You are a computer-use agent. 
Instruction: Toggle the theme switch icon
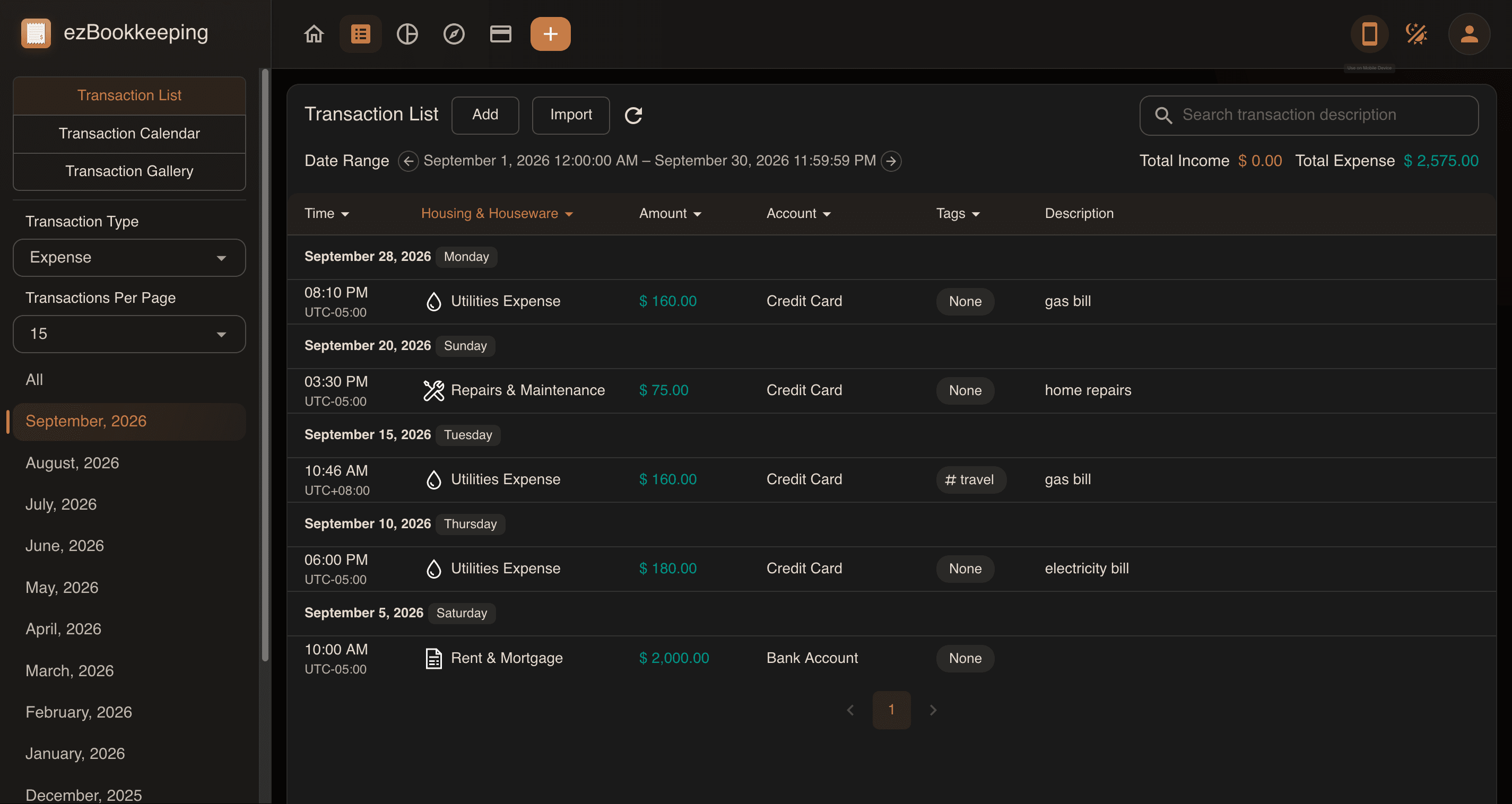coord(1417,34)
